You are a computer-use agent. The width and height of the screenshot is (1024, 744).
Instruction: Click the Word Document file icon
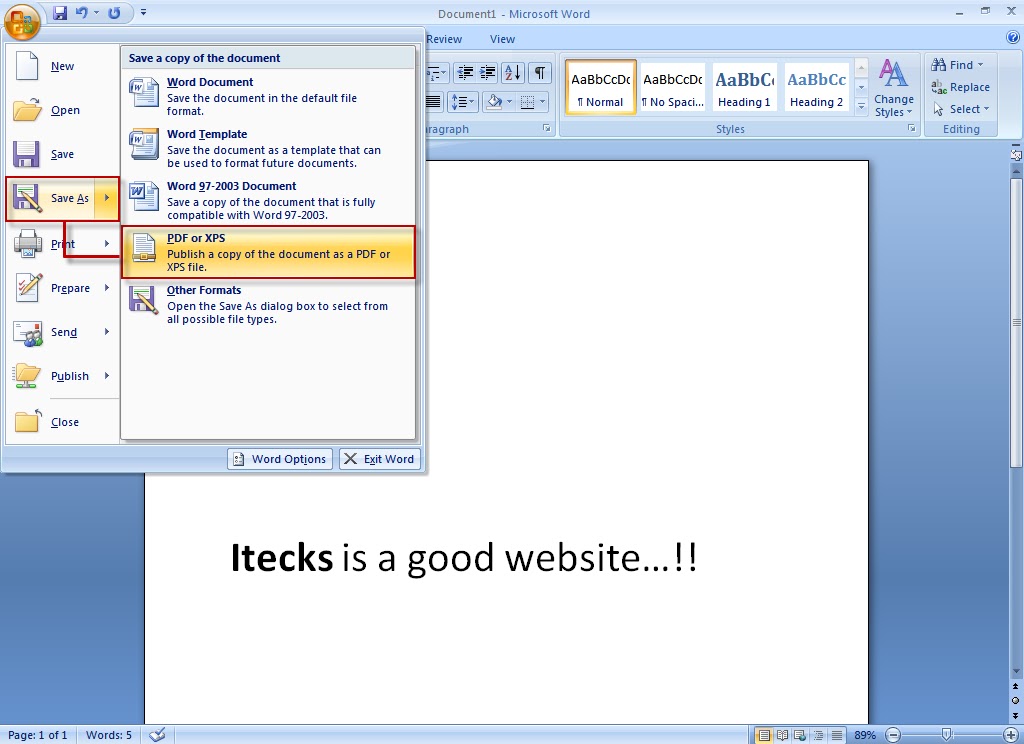click(x=144, y=92)
